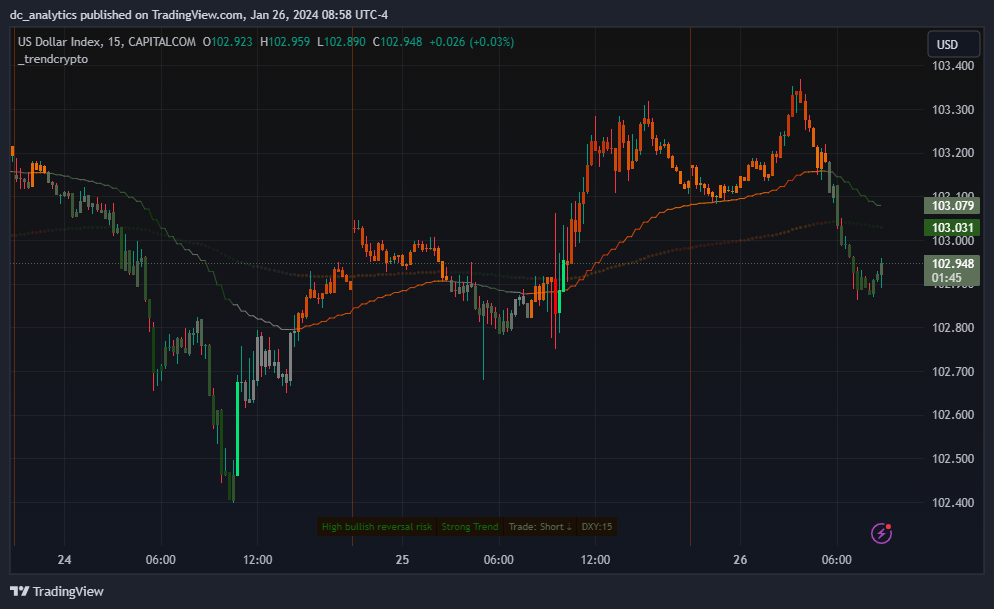Click the purple lightning bolt icon
This screenshot has height=609, width=994.
[881, 534]
